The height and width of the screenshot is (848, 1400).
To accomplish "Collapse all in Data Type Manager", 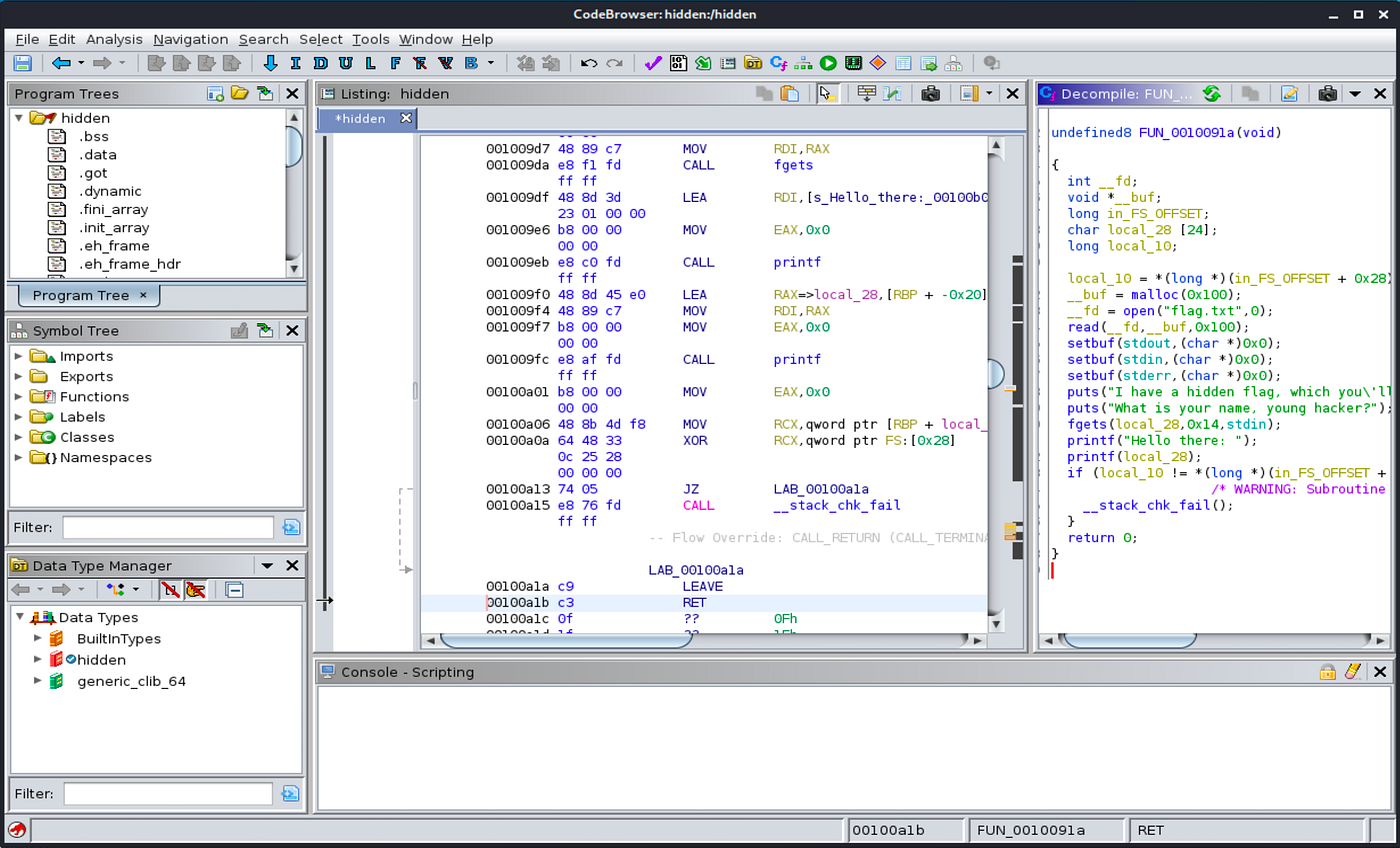I will pyautogui.click(x=234, y=590).
